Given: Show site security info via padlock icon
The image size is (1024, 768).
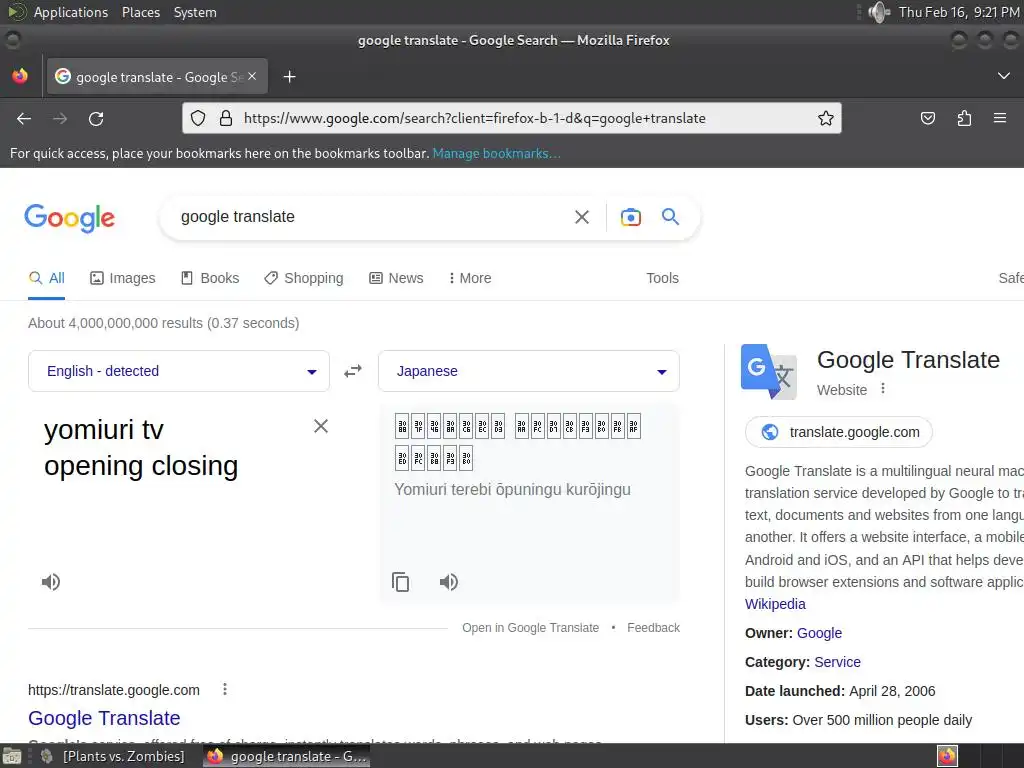Looking at the screenshot, I should [226, 118].
